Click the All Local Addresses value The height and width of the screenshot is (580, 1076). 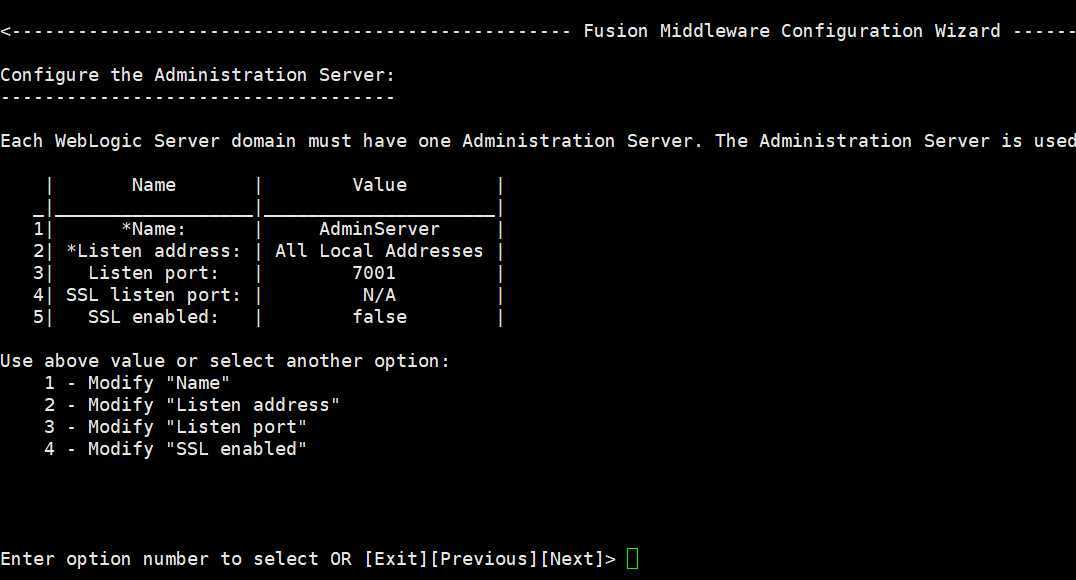coord(379,251)
